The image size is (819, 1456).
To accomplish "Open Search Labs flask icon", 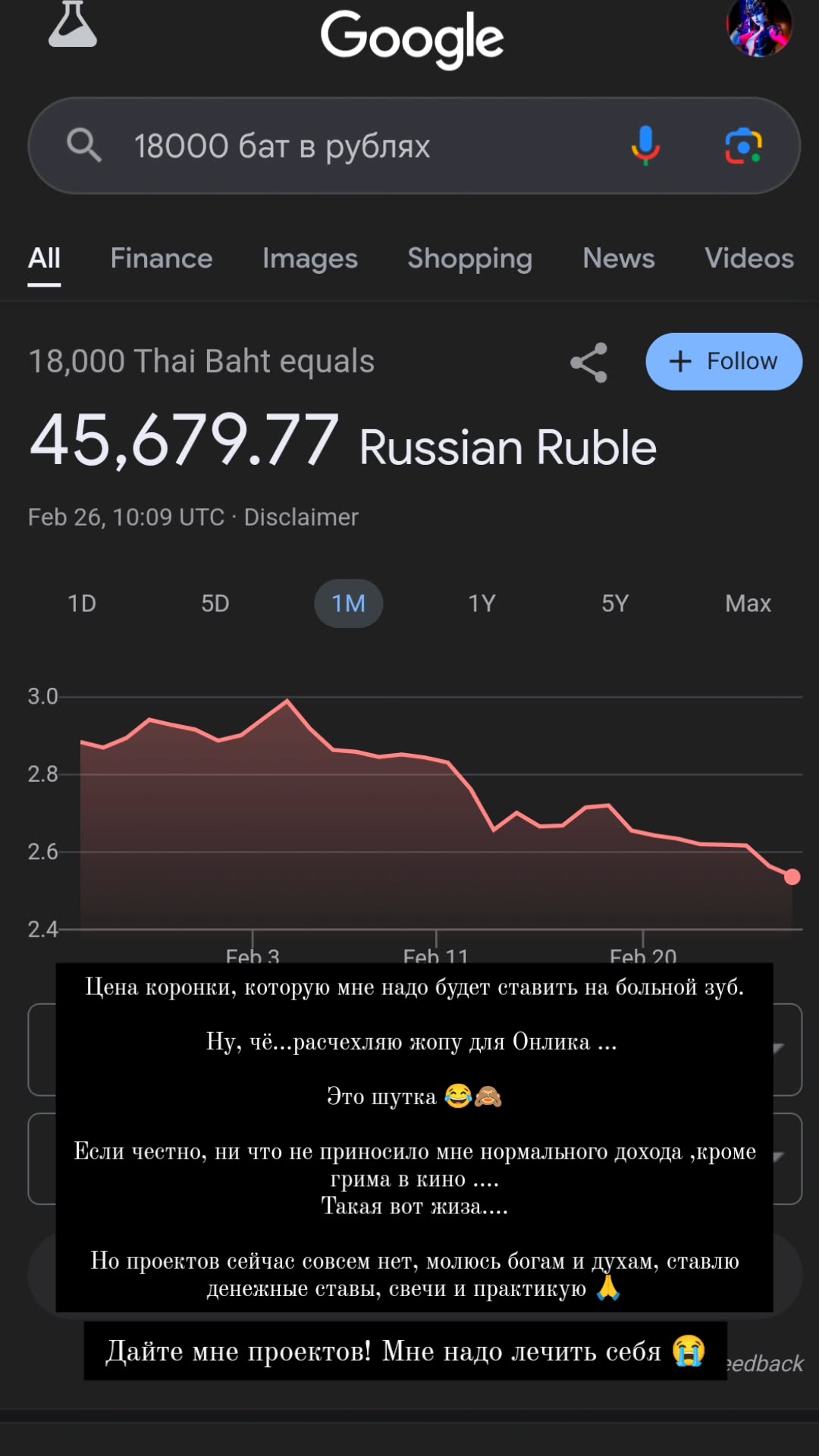I will click(73, 24).
